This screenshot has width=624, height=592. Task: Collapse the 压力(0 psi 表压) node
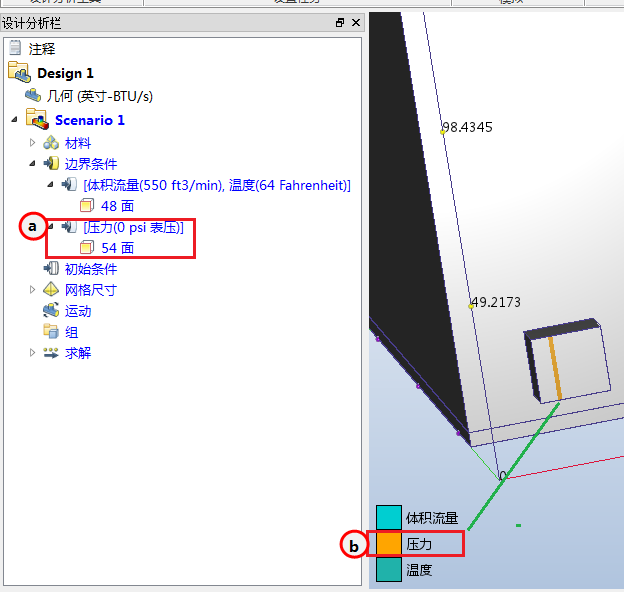[51, 227]
